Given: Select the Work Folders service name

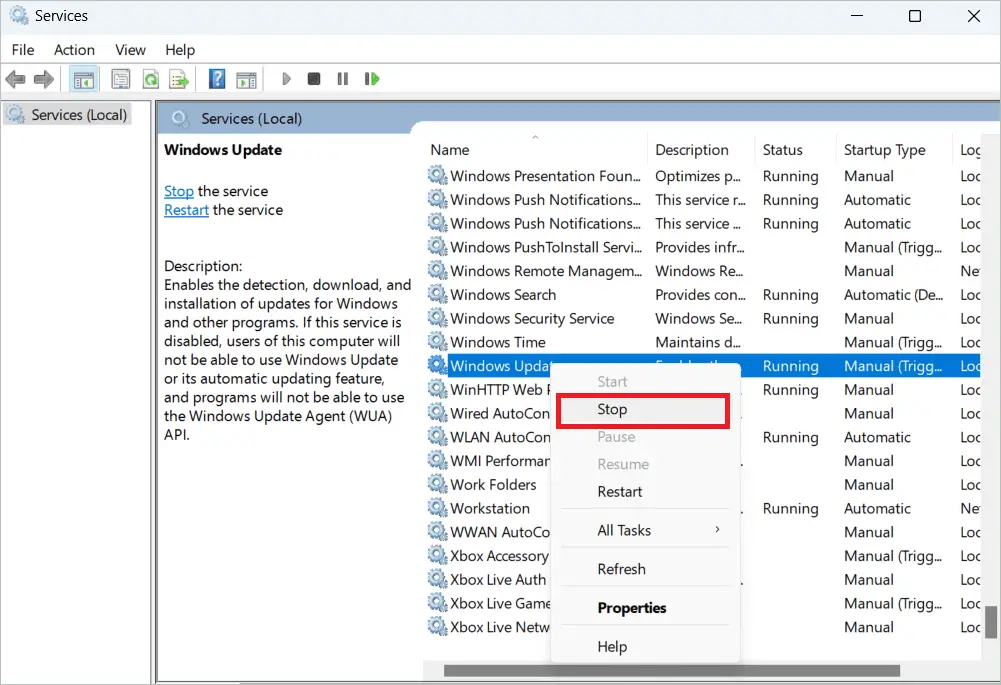Looking at the screenshot, I should pos(493,484).
